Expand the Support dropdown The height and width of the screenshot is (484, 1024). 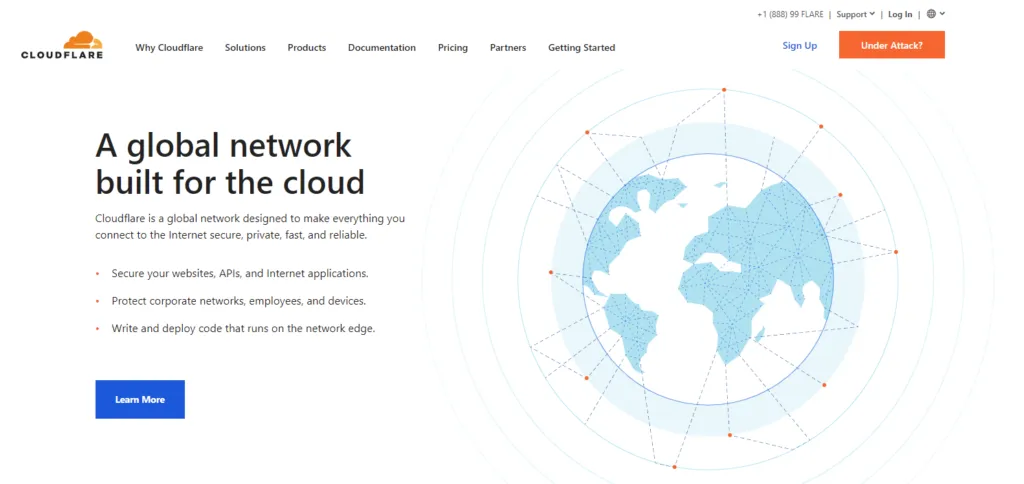pyautogui.click(x=856, y=14)
